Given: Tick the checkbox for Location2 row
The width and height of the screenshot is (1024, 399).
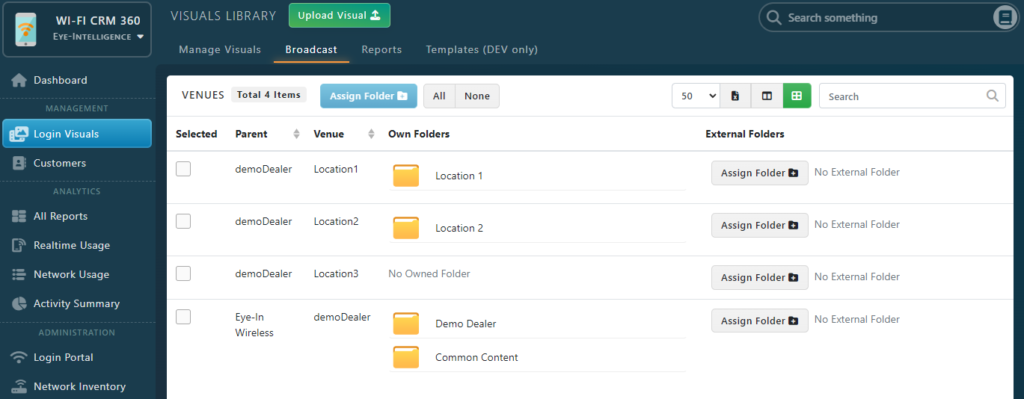Looking at the screenshot, I should click(x=184, y=221).
